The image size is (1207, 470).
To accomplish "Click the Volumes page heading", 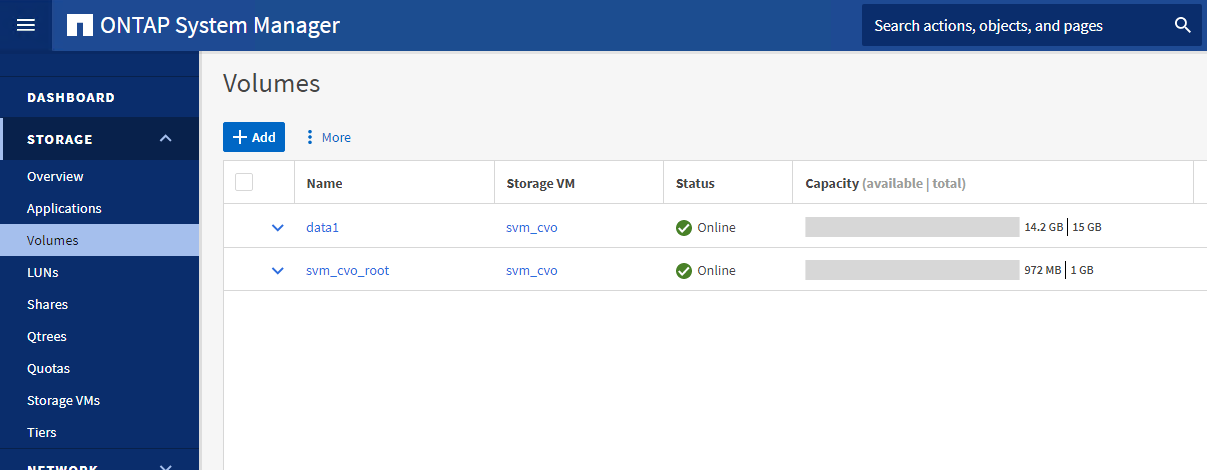I will (271, 83).
